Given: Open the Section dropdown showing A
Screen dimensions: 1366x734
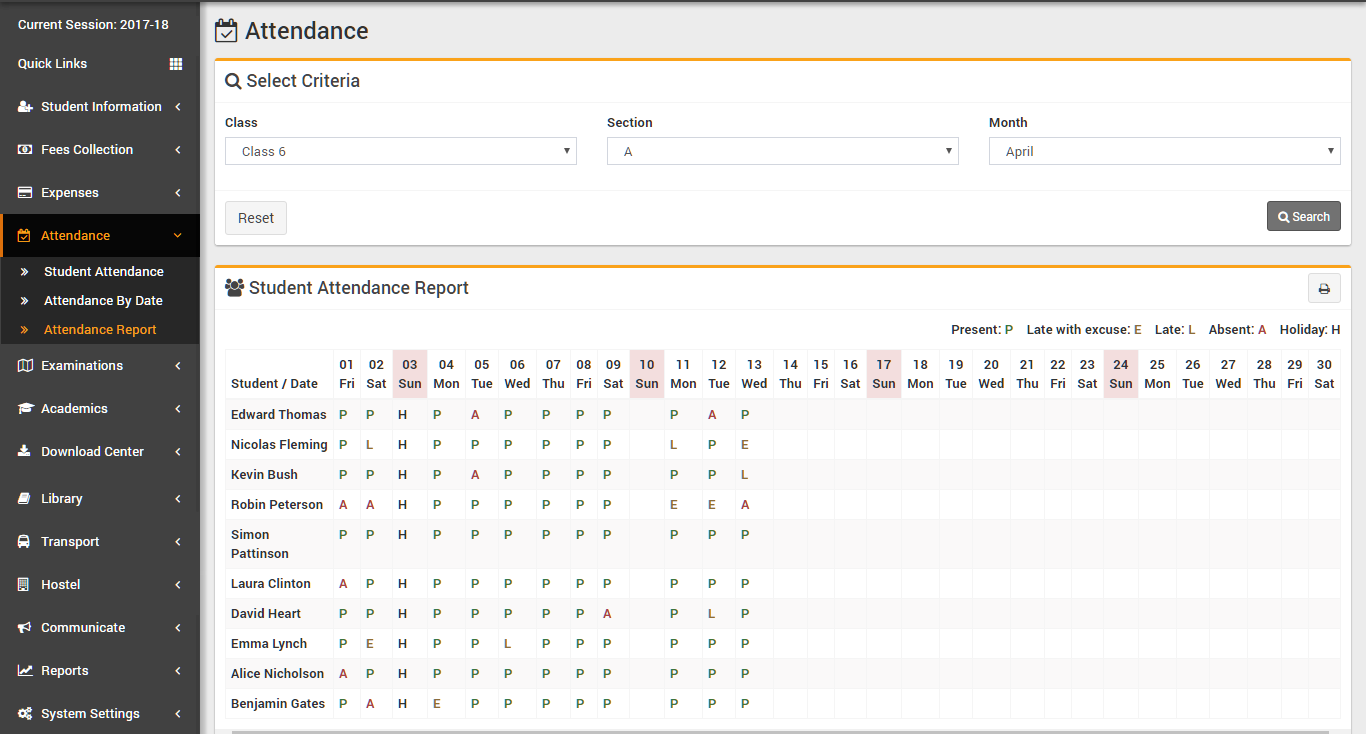Looking at the screenshot, I should coord(782,151).
